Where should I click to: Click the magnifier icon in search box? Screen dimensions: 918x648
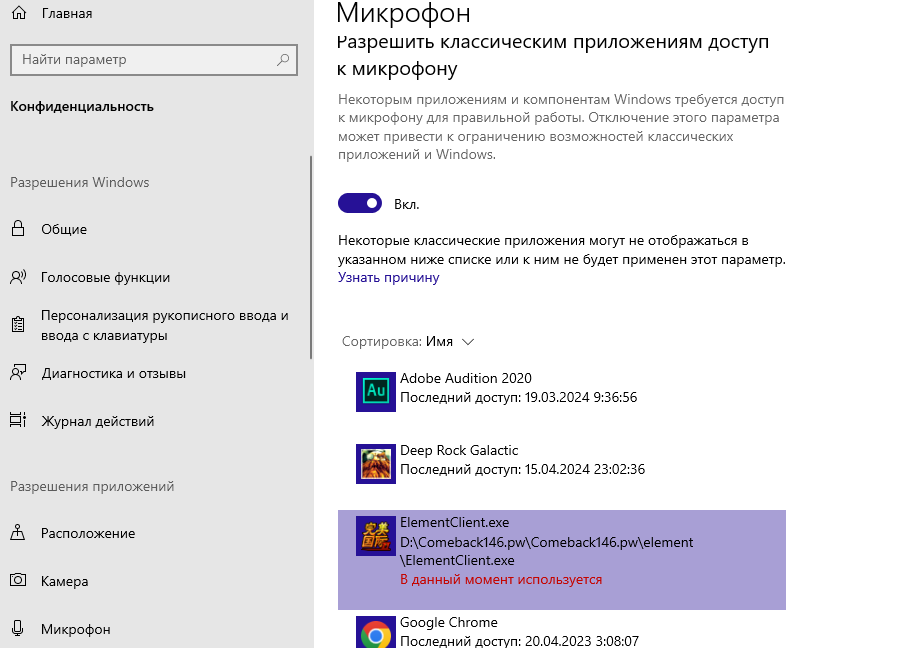tap(284, 60)
